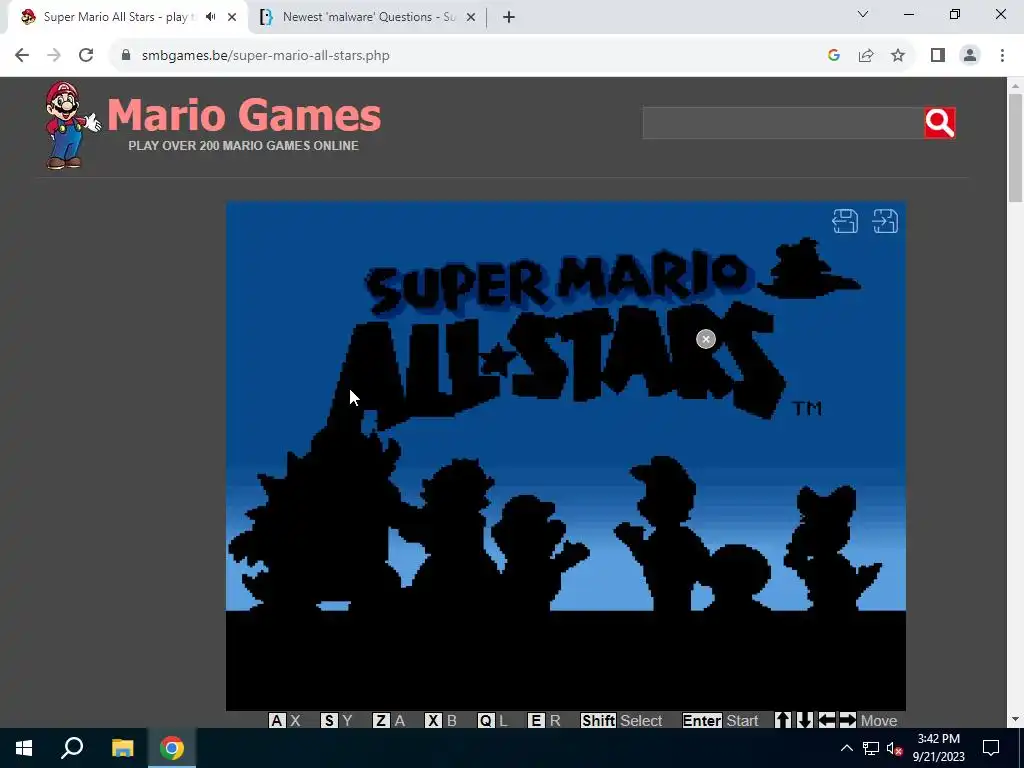Open Chrome three-dot menu
1024x768 pixels.
pyautogui.click(x=1002, y=56)
